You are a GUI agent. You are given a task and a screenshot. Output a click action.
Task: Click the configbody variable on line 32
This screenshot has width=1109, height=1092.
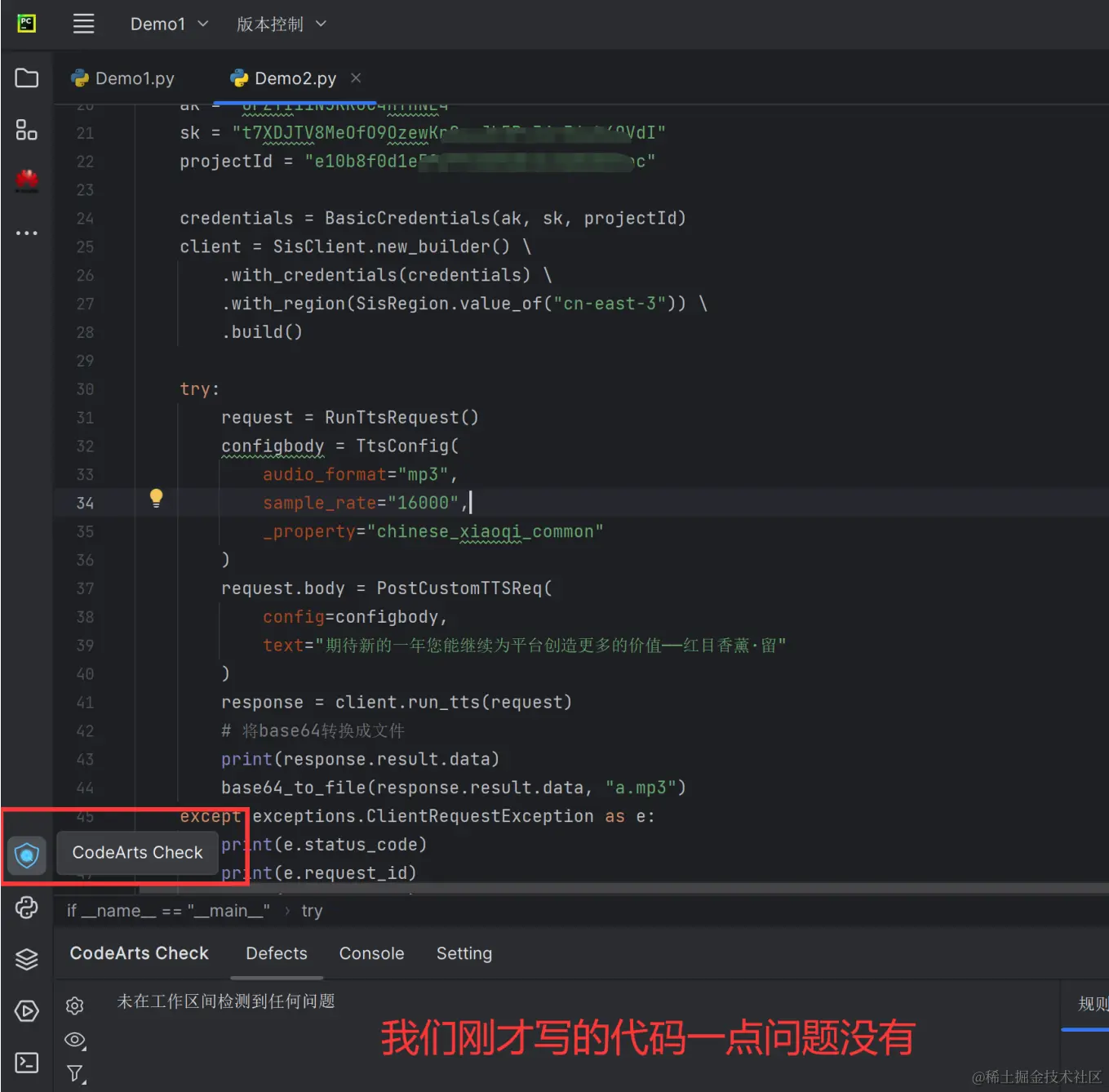point(273,446)
